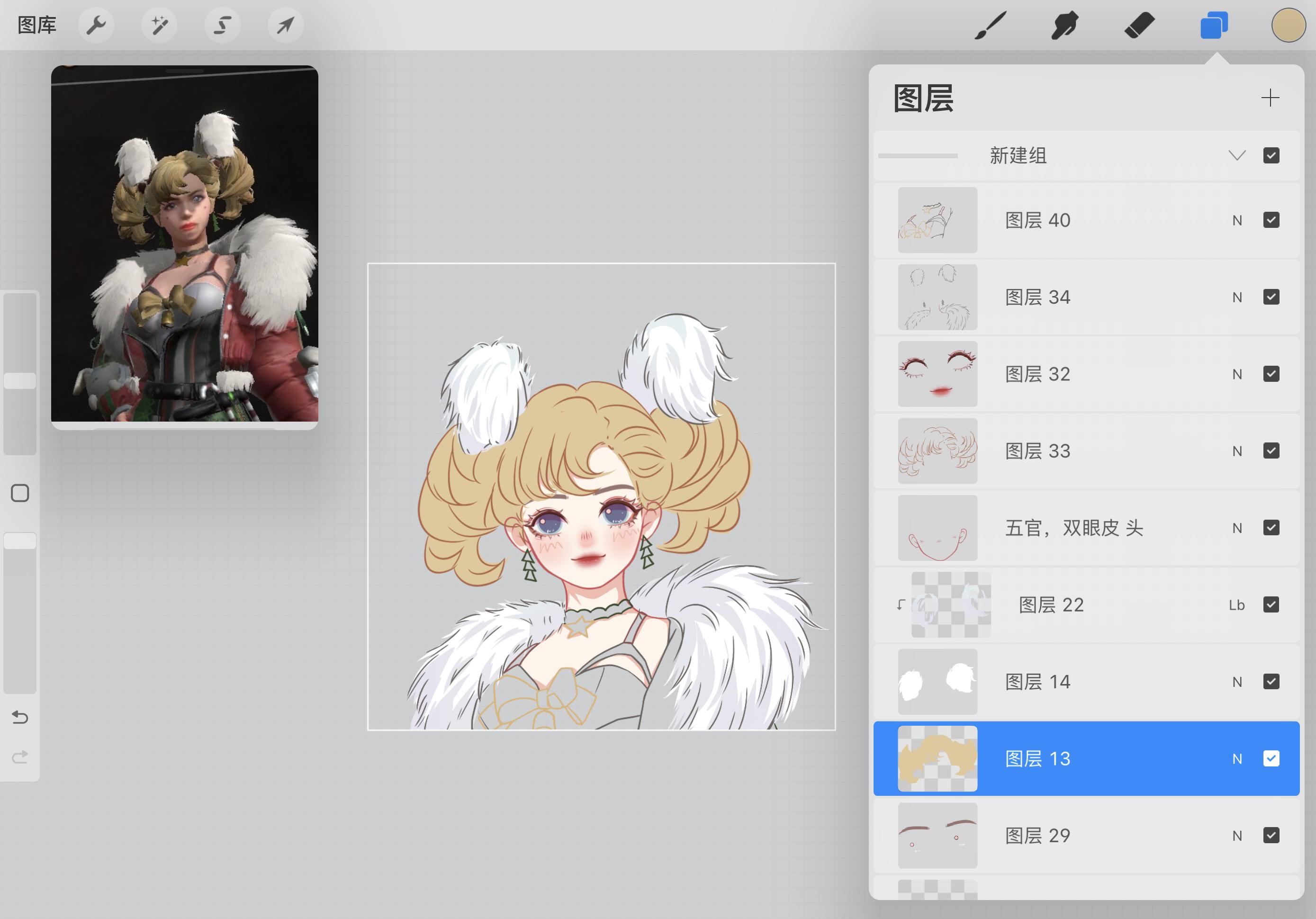The width and height of the screenshot is (1316, 919).
Task: Open the tan active color swatch
Action: coord(1288,25)
